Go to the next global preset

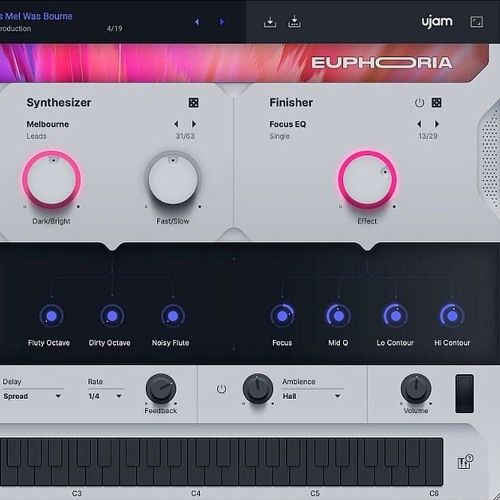click(x=222, y=22)
